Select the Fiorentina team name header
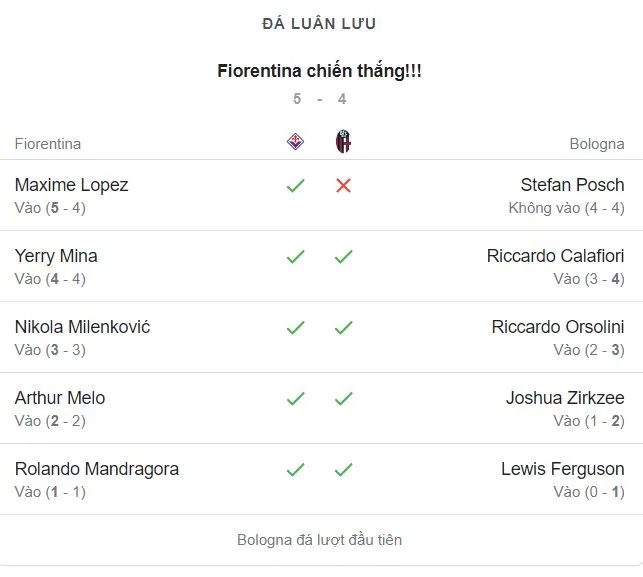 point(48,144)
